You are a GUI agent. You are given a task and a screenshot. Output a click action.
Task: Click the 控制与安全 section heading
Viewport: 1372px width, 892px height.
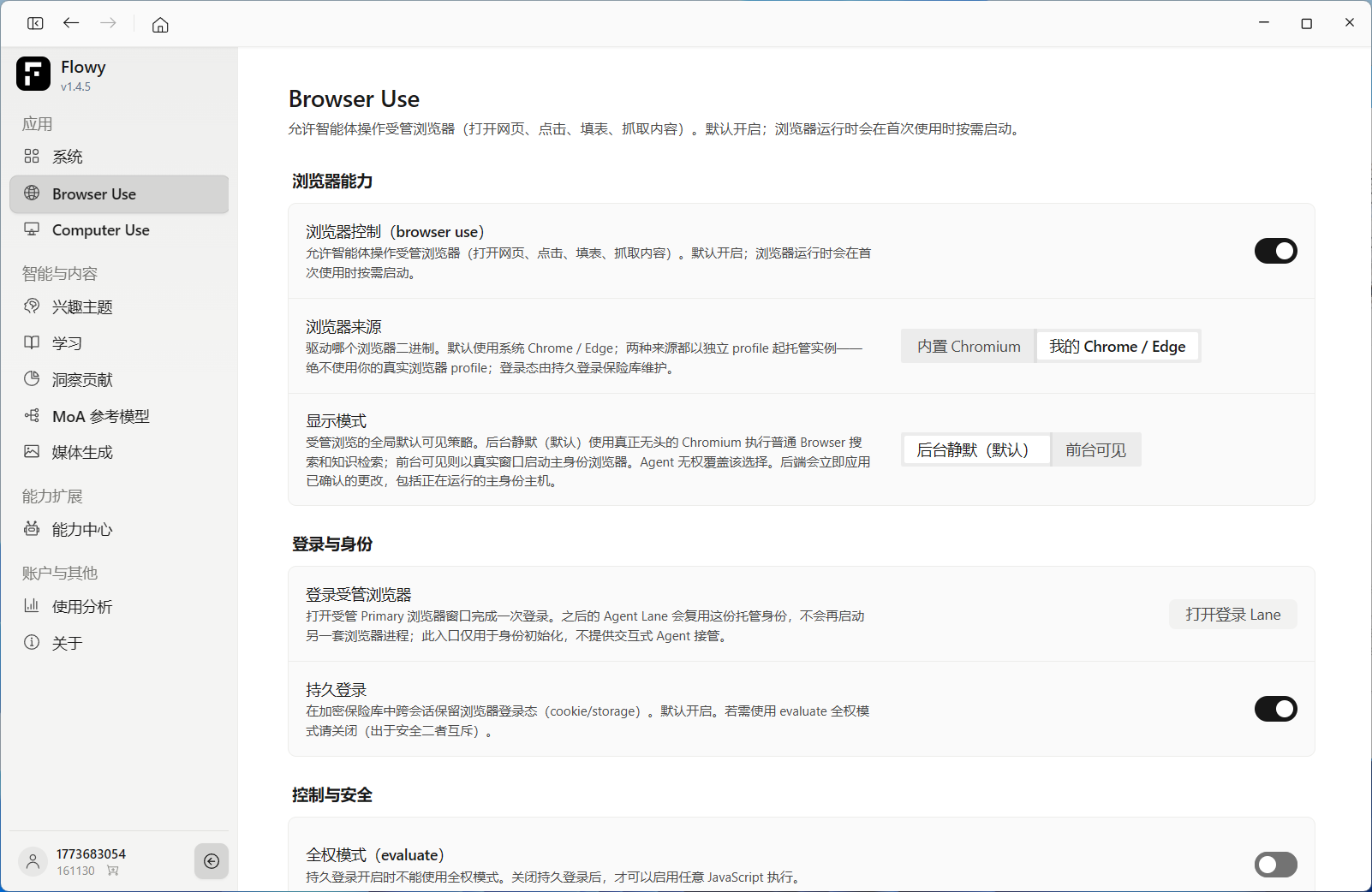click(332, 795)
